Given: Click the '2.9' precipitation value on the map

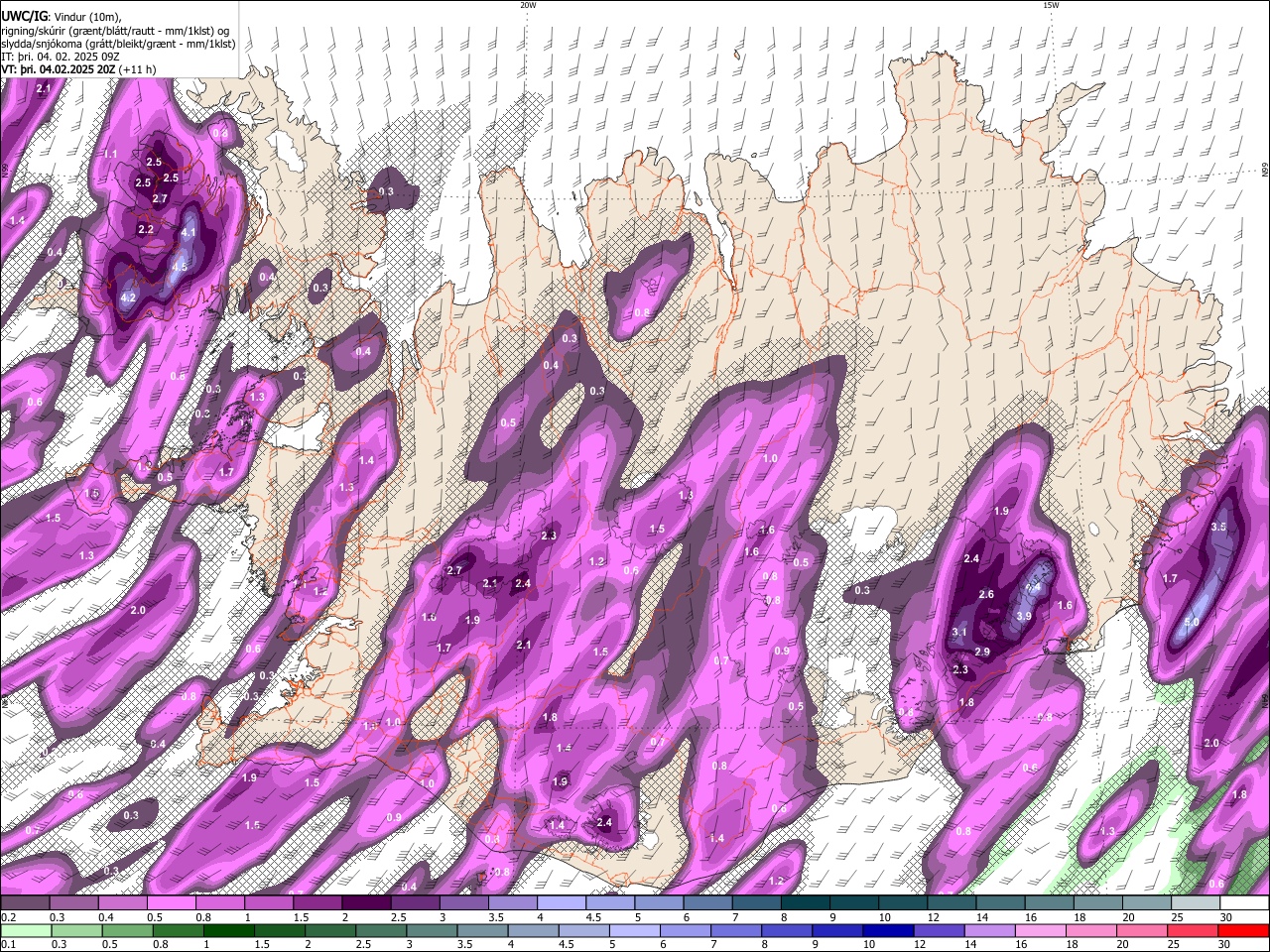Looking at the screenshot, I should pyautogui.click(x=982, y=652).
